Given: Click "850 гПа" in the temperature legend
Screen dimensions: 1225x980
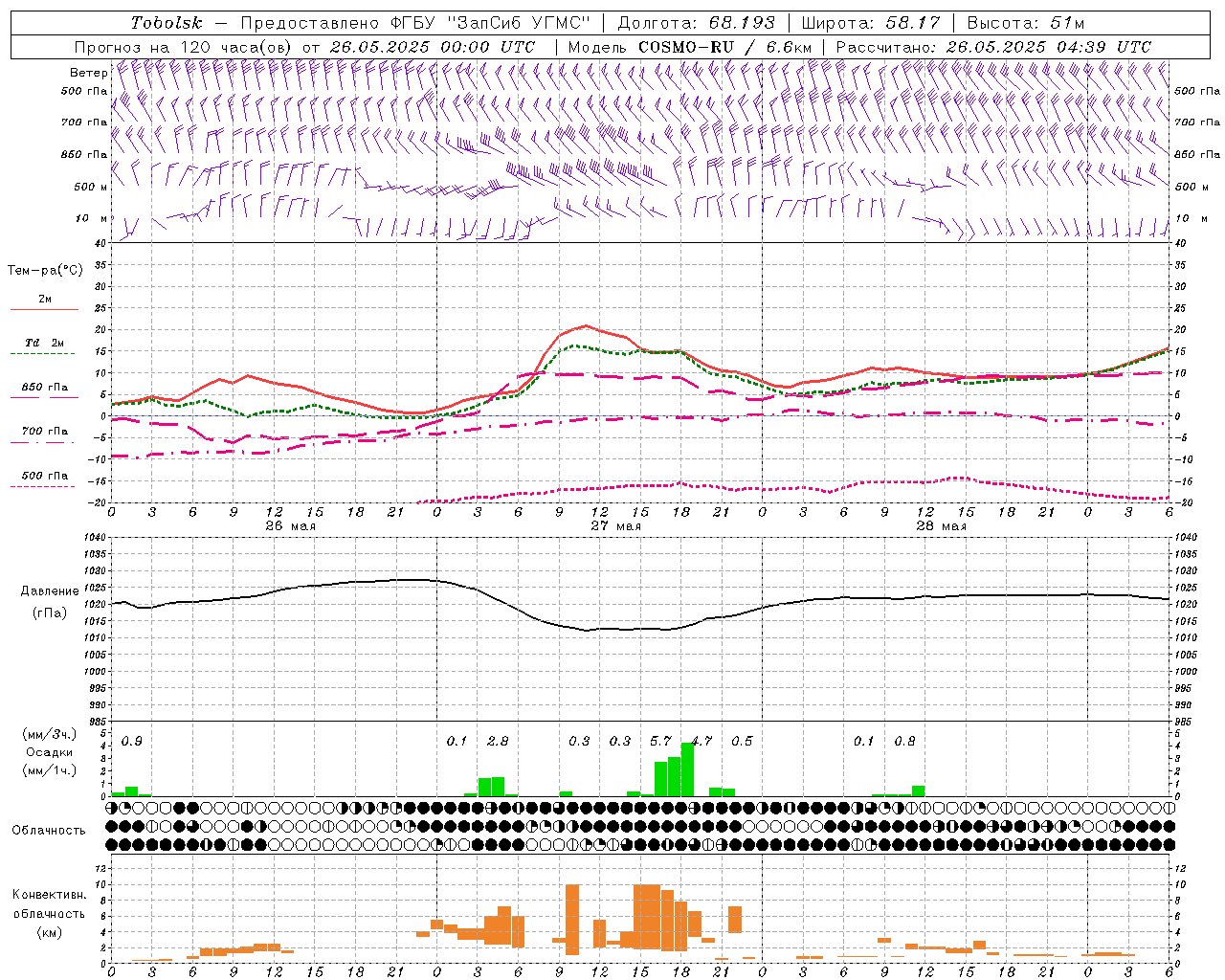Looking at the screenshot, I should point(45,388).
